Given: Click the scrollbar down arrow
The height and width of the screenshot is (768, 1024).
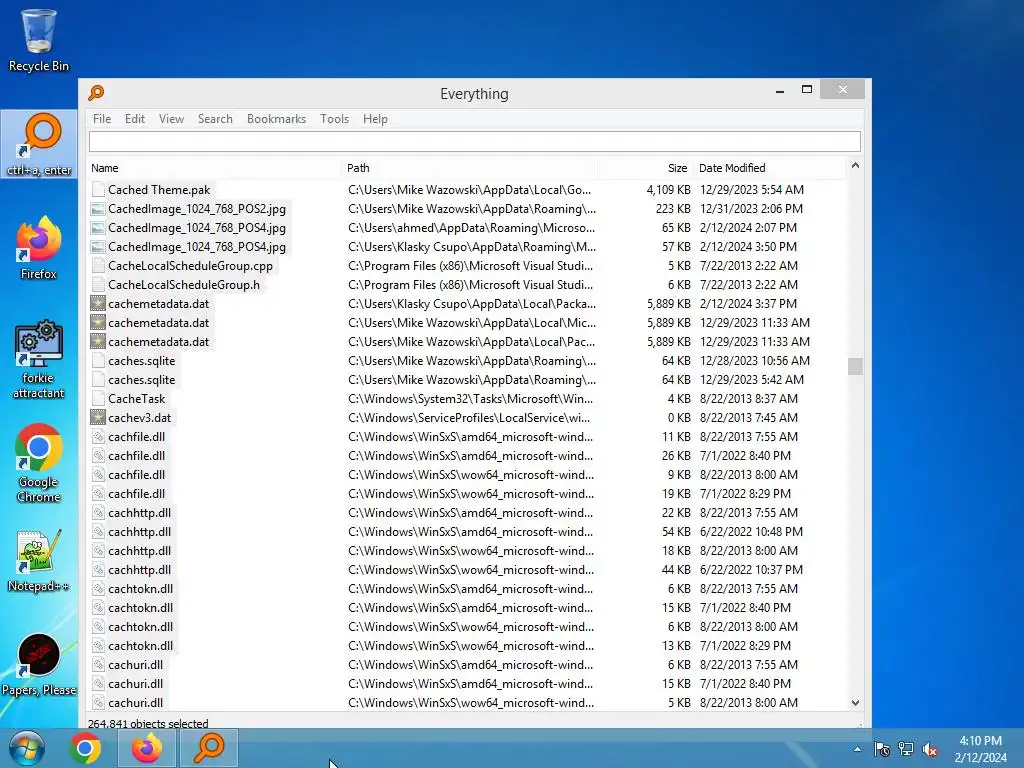Looking at the screenshot, I should pyautogui.click(x=855, y=703).
